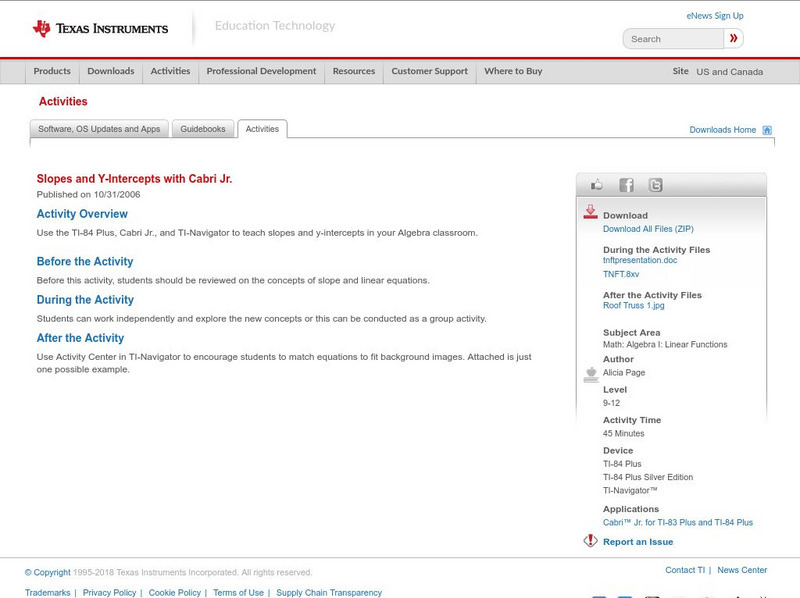The width and height of the screenshot is (800, 598).
Task: Open the Customer Support menu item
Action: tap(429, 72)
